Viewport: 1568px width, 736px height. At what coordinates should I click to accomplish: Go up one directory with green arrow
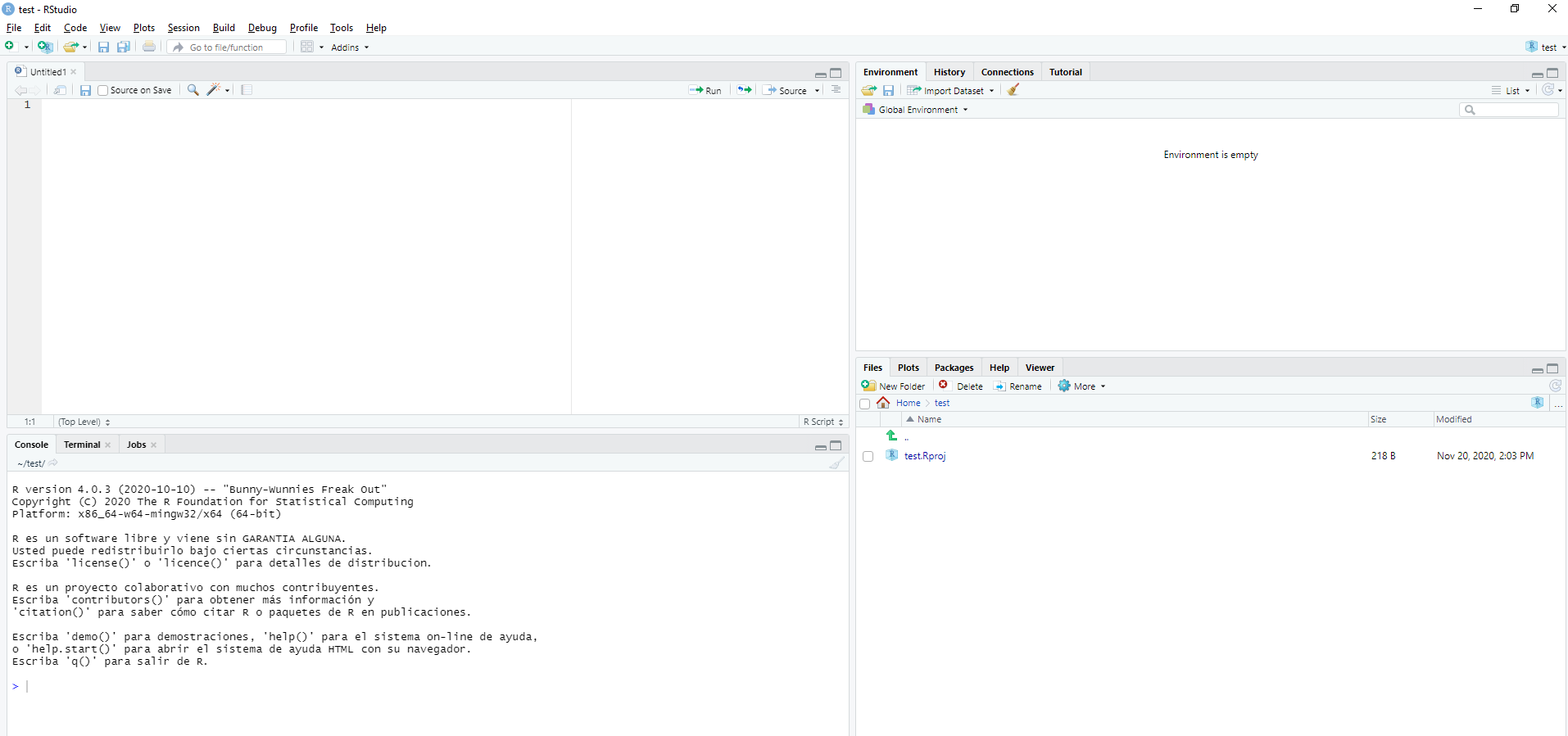[892, 436]
